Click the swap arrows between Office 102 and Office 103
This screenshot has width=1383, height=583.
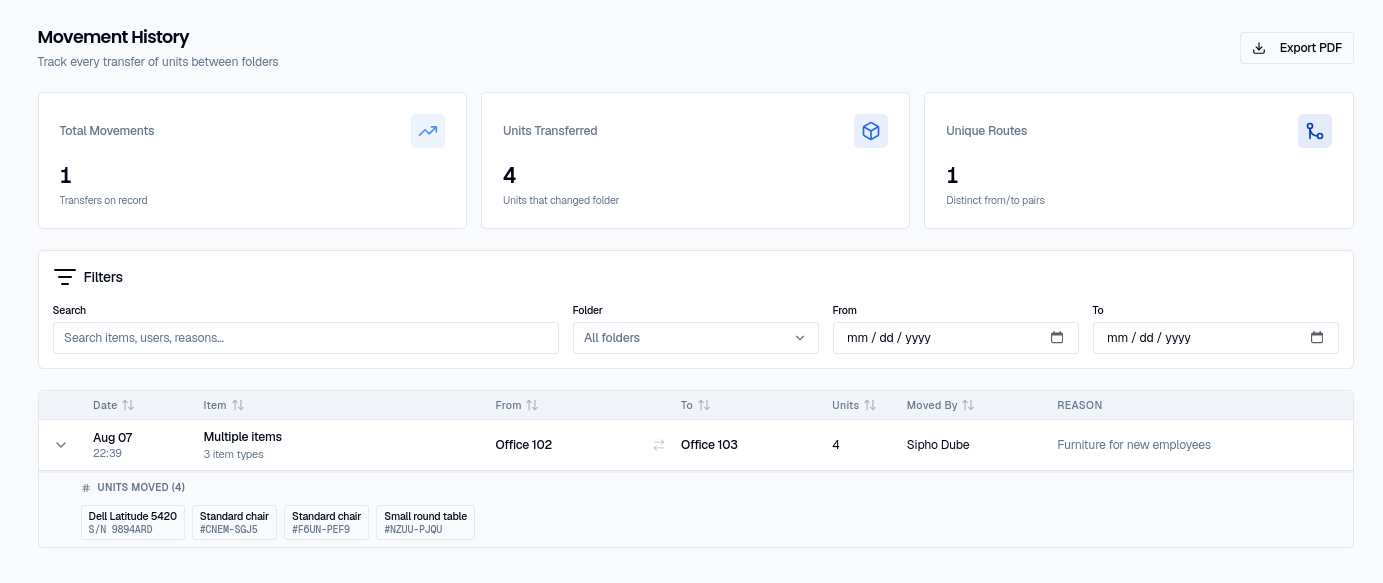click(x=659, y=445)
